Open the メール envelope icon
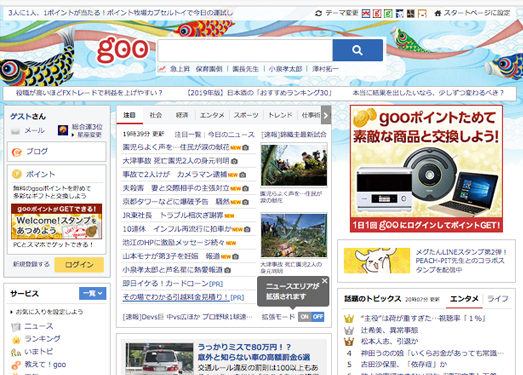The width and height of the screenshot is (523, 375). click(15, 131)
